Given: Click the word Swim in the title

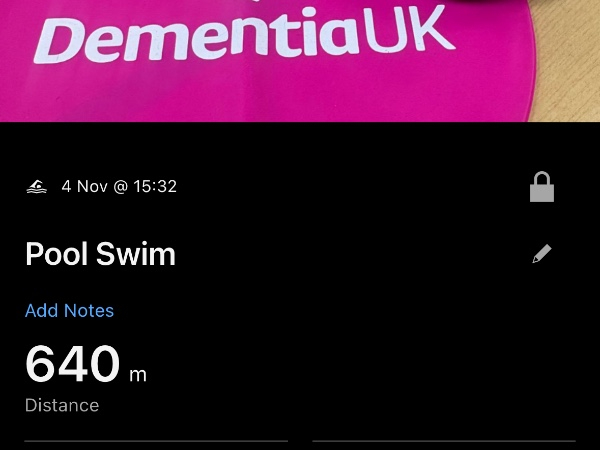Looking at the screenshot, I should [x=137, y=254].
